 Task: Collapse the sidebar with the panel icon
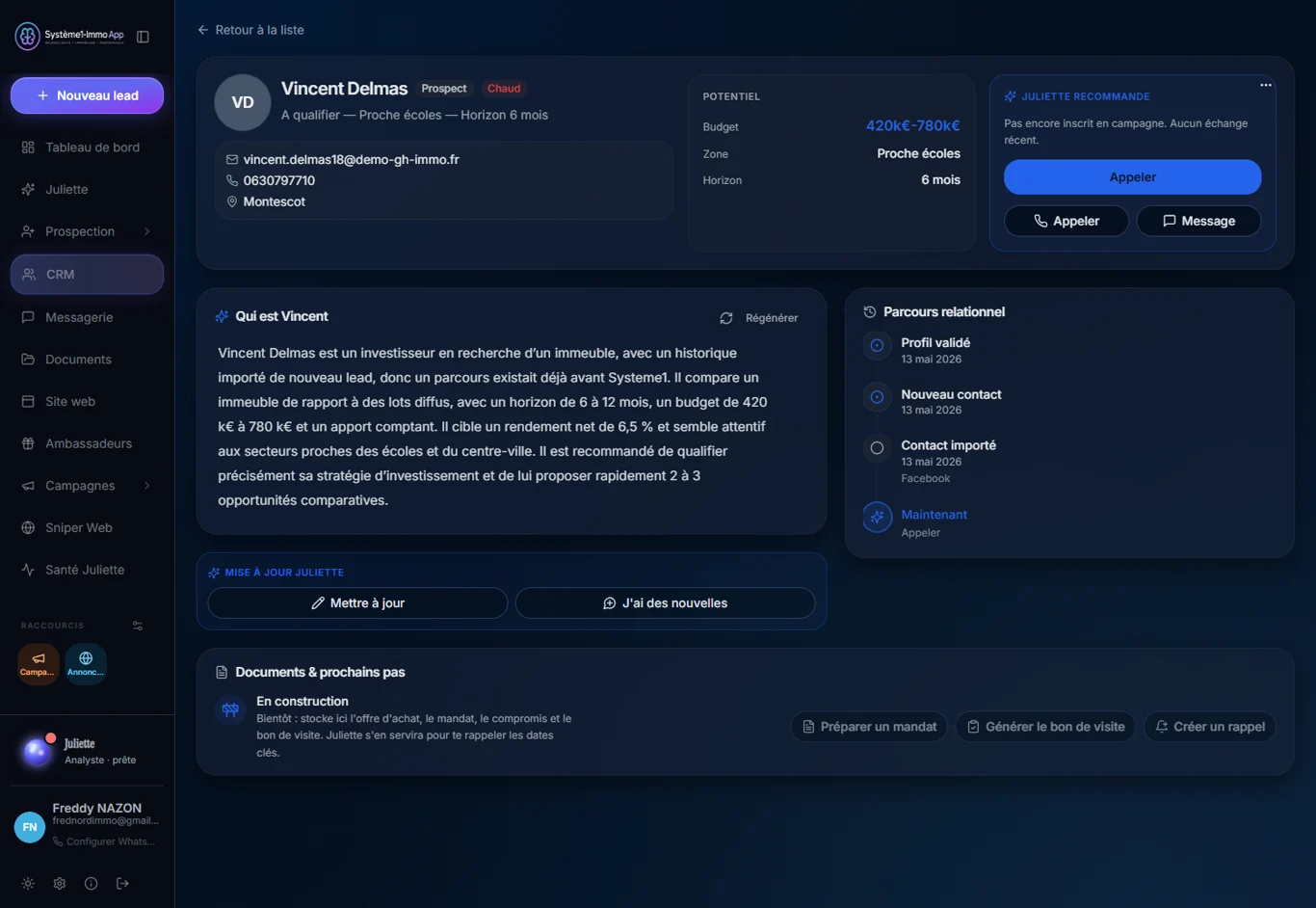(143, 37)
